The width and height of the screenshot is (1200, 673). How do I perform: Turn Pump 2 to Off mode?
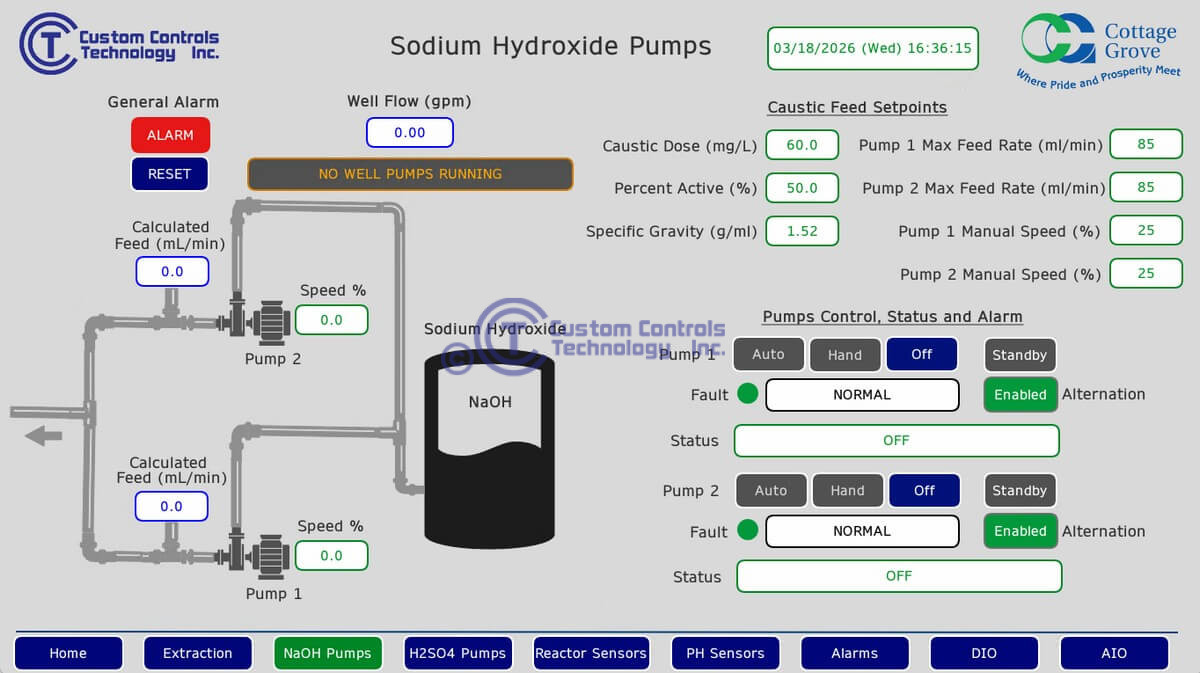924,490
